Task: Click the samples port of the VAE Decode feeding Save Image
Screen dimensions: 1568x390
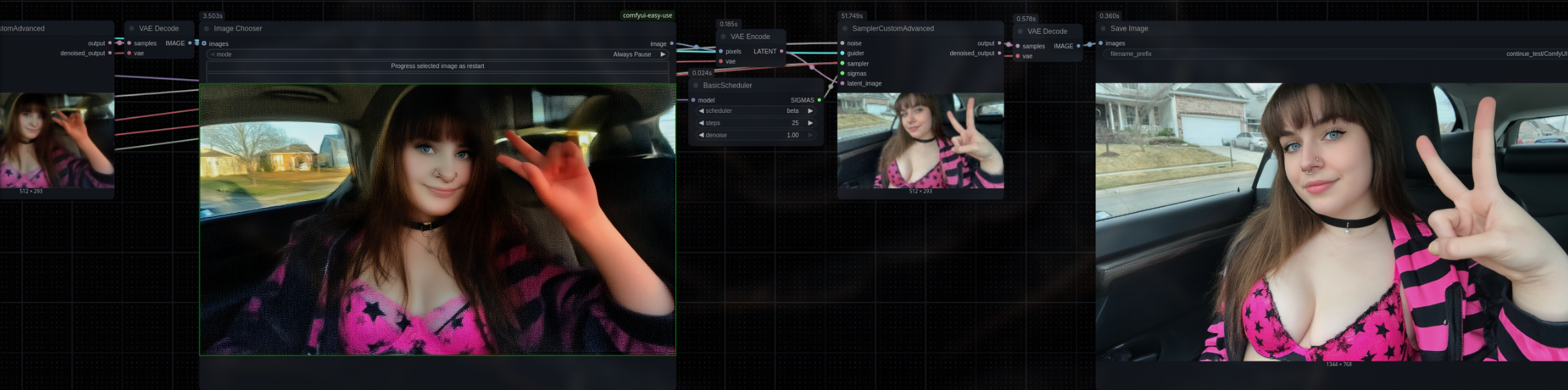Action: [x=1018, y=46]
